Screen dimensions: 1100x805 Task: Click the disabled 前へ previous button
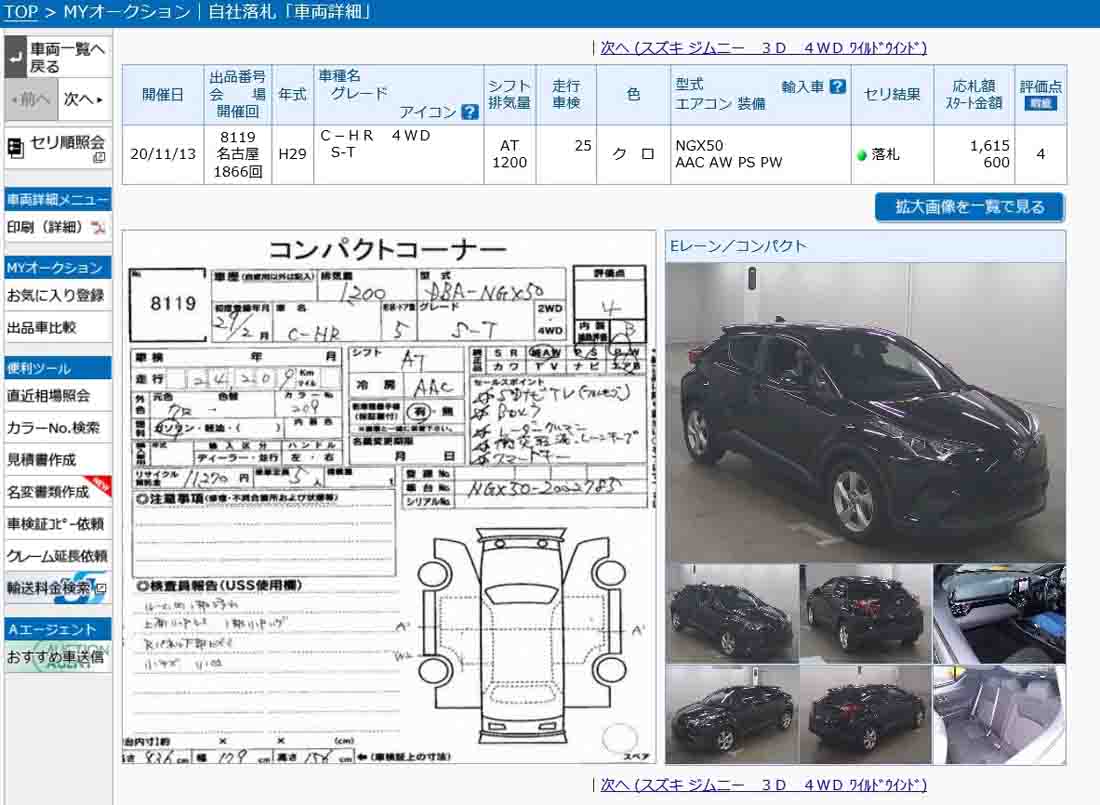(x=30, y=99)
